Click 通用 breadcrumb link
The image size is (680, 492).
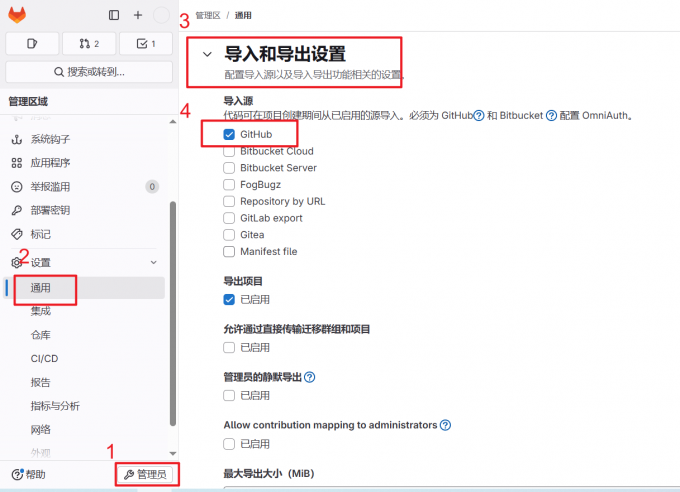click(x=243, y=16)
